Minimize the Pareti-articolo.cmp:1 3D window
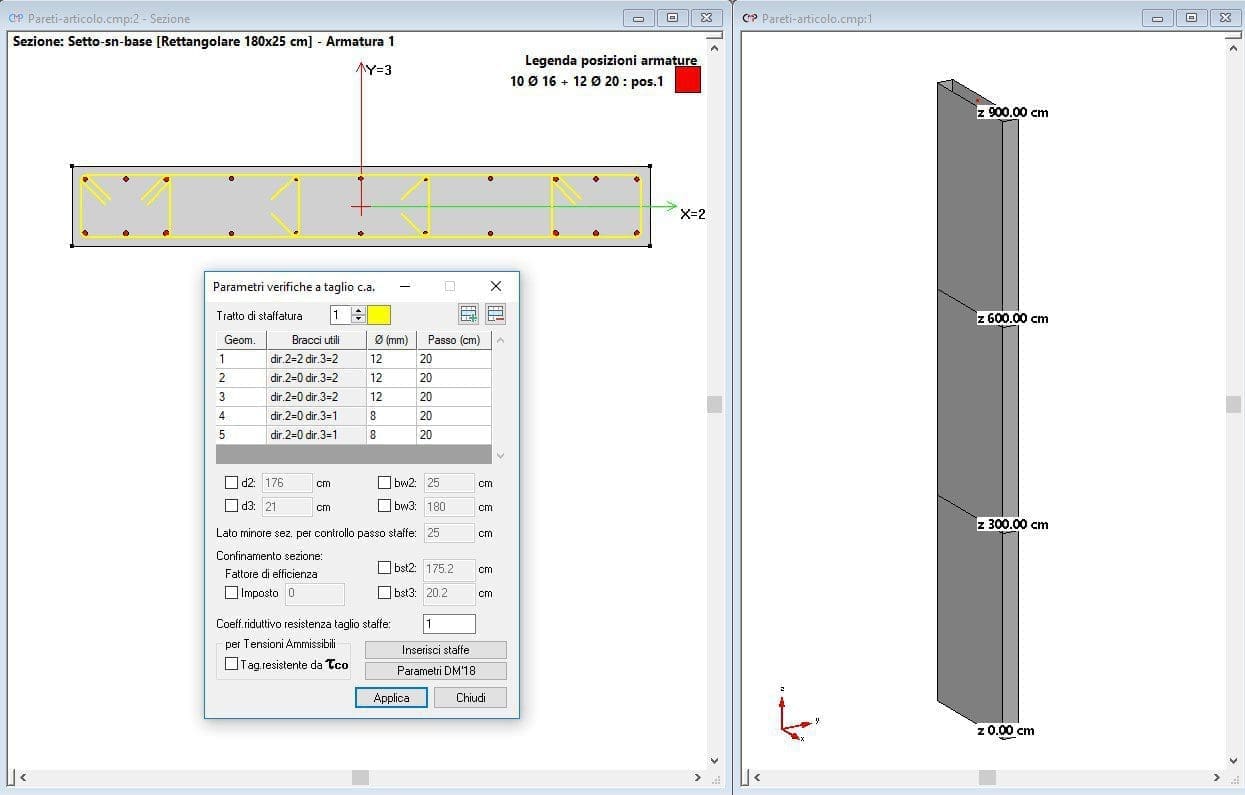1245x795 pixels. click(1158, 17)
